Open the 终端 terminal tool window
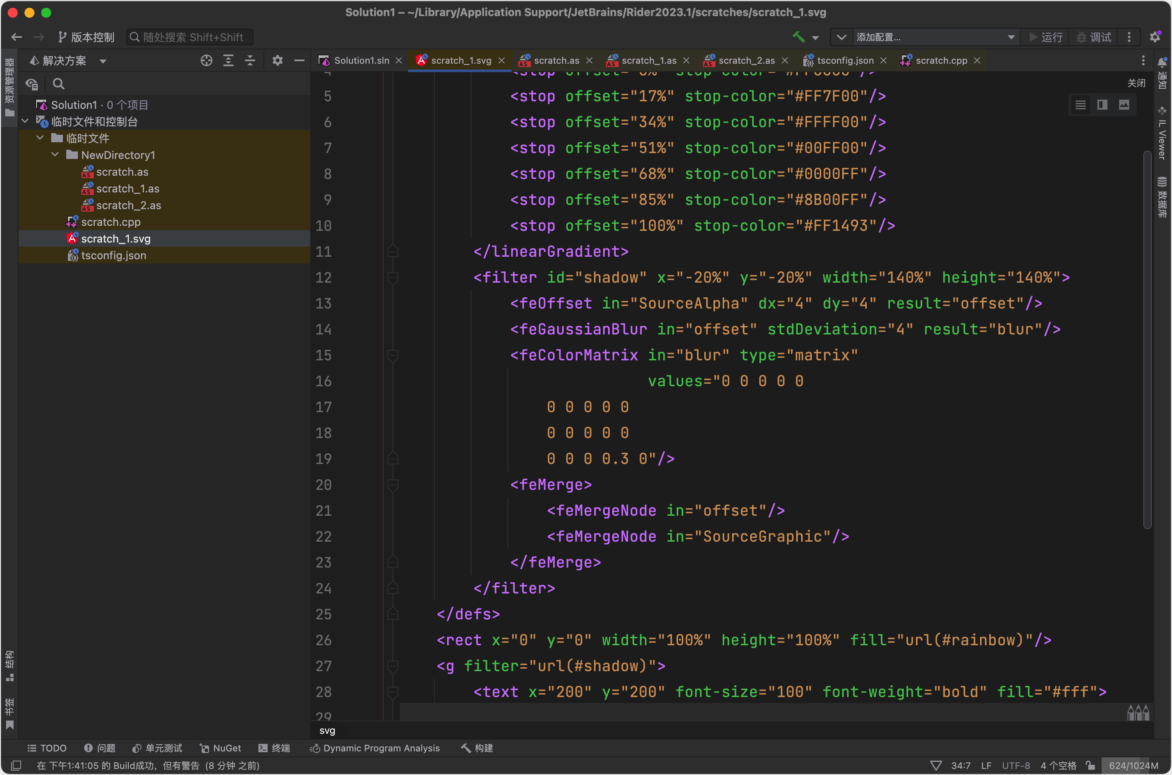Viewport: 1172px width, 775px height. tap(274, 748)
